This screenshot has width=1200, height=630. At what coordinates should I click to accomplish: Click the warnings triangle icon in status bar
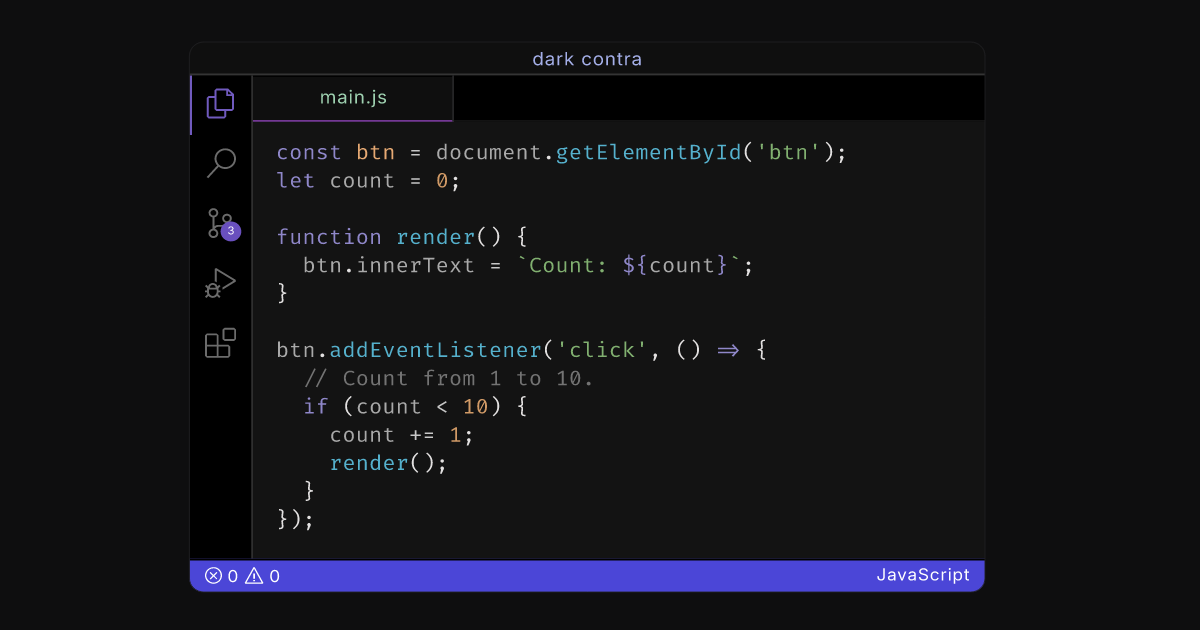point(254,575)
